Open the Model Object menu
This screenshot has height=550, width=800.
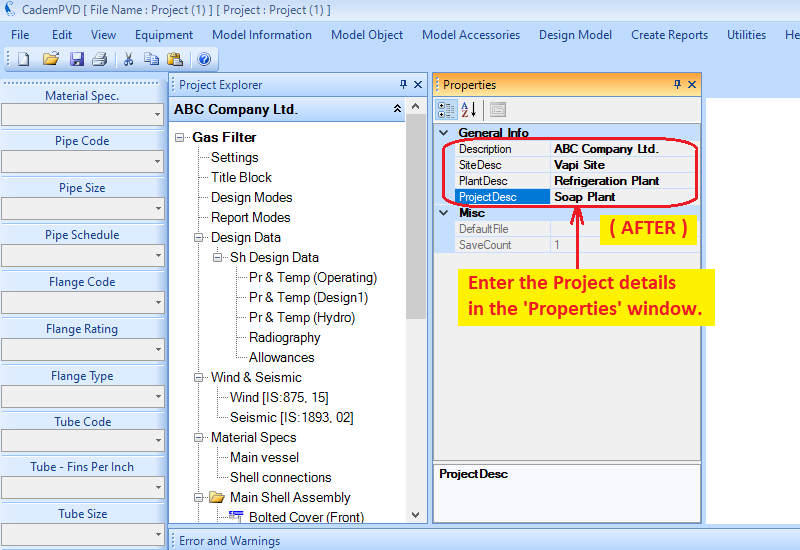pos(367,35)
